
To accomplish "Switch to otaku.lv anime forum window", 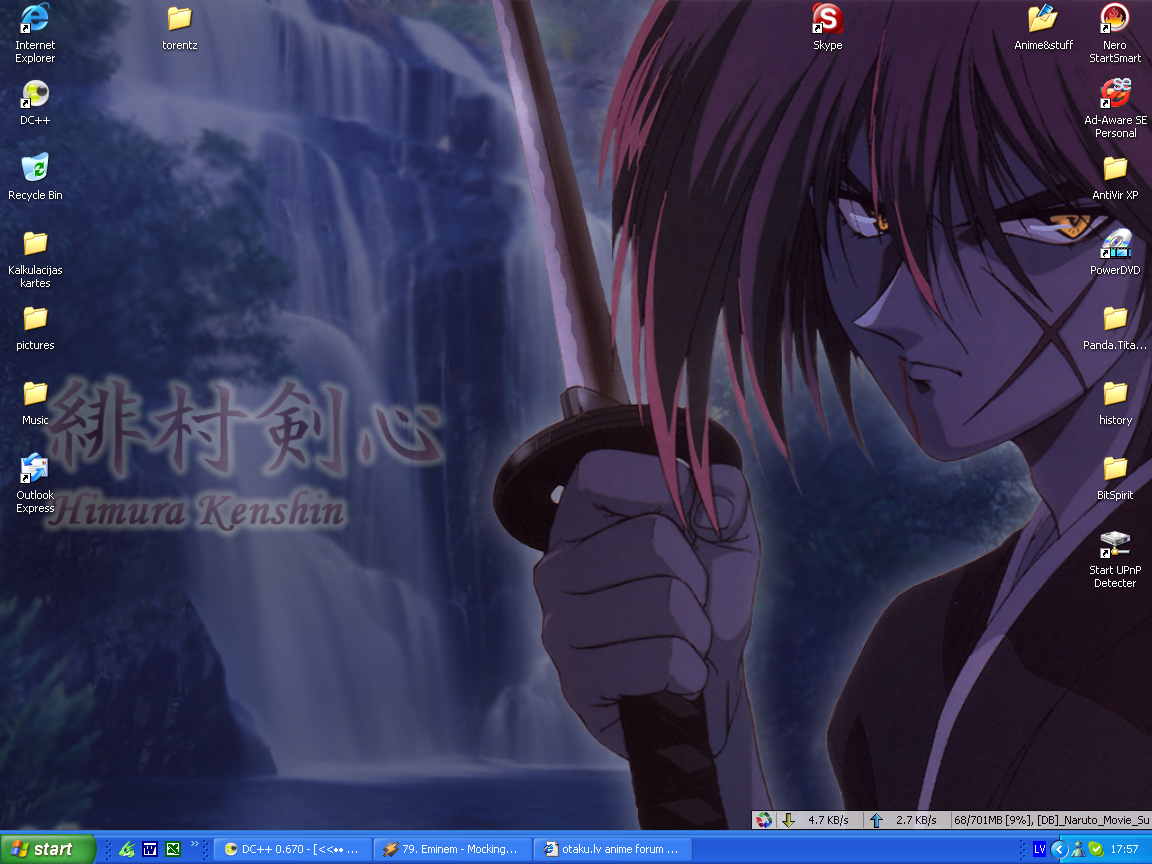I will 613,849.
